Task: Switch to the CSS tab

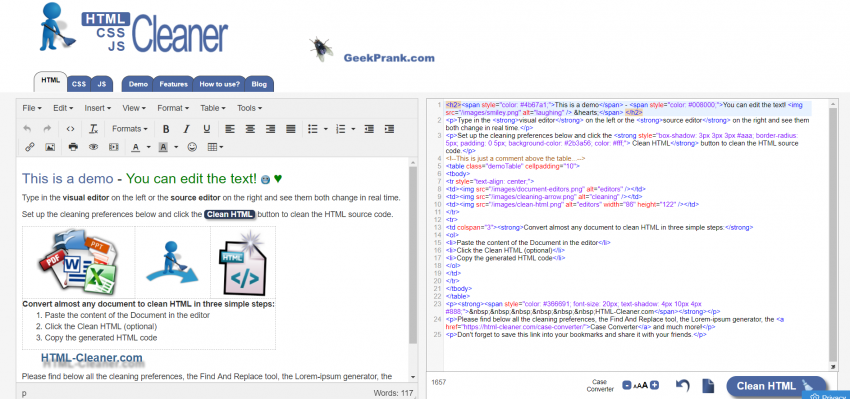Action: click(79, 84)
